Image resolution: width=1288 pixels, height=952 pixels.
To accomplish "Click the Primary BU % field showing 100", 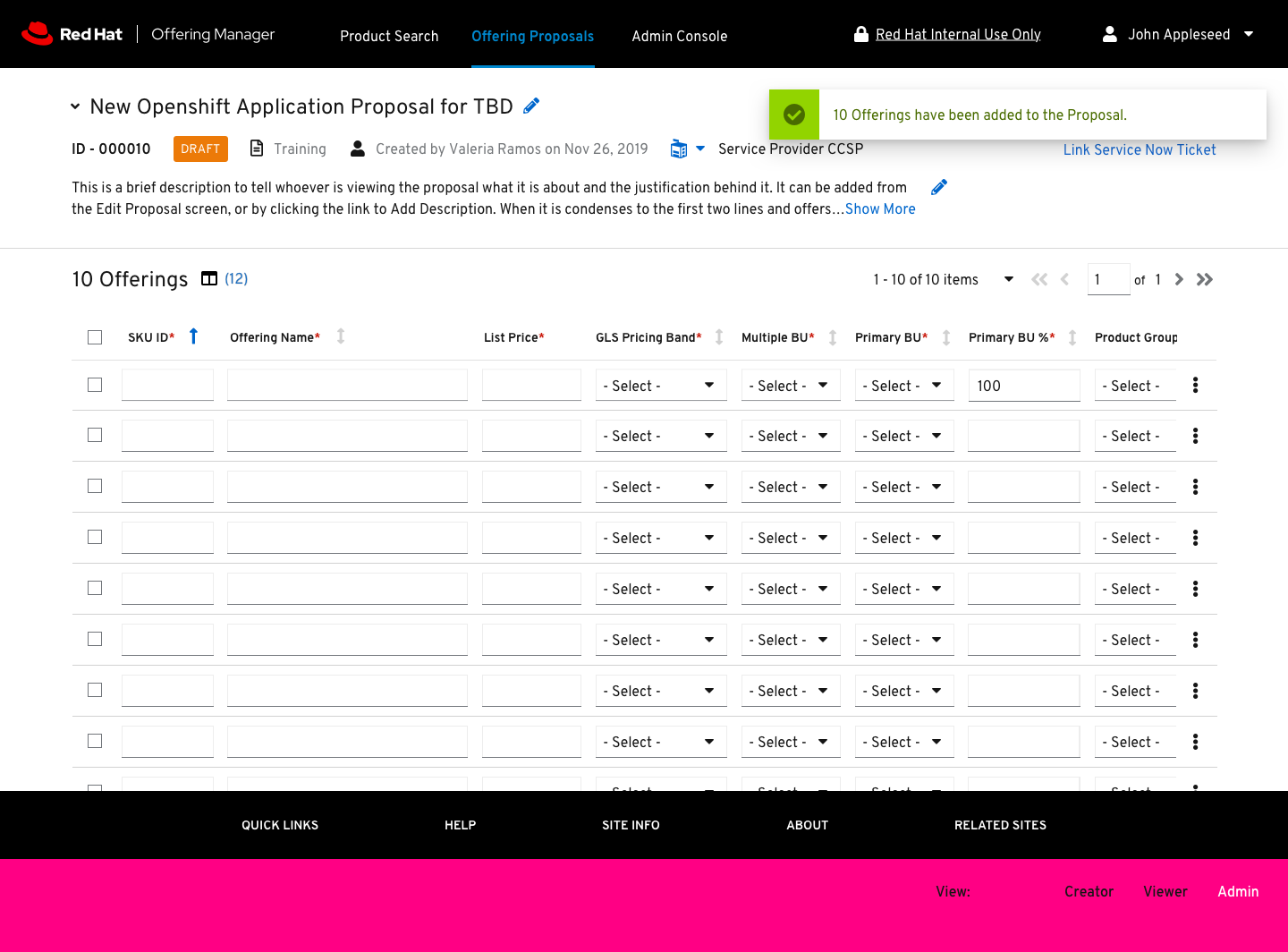I will click(1023, 386).
